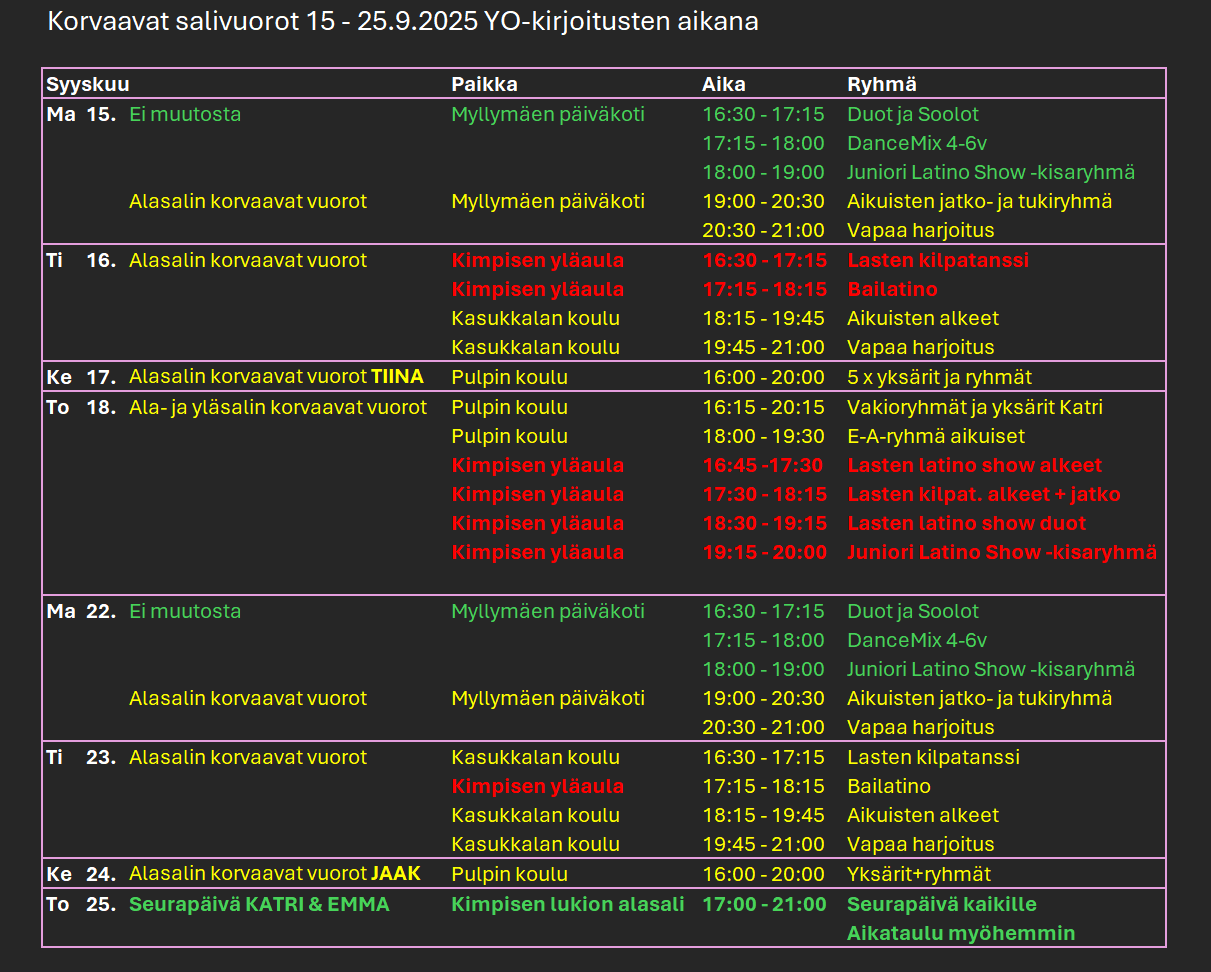
Task: Select the date cell 'Ma 22.'
Action: pos(81,611)
